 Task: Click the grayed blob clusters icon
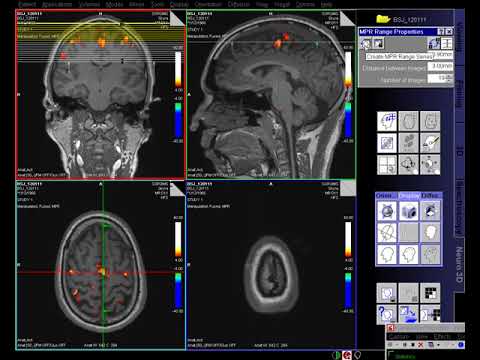(x=408, y=143)
